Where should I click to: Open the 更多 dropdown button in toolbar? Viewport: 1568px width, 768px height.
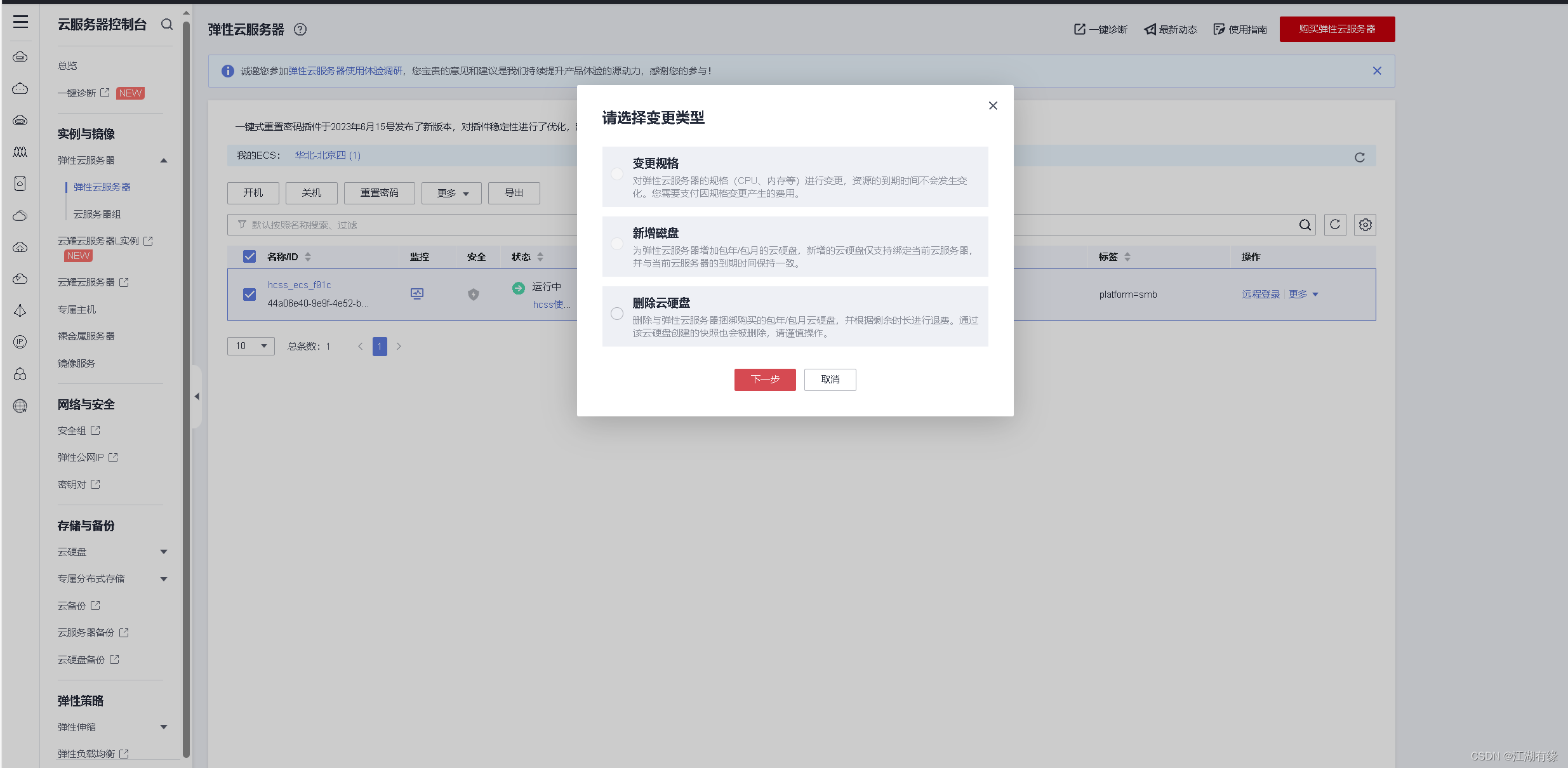[x=451, y=193]
